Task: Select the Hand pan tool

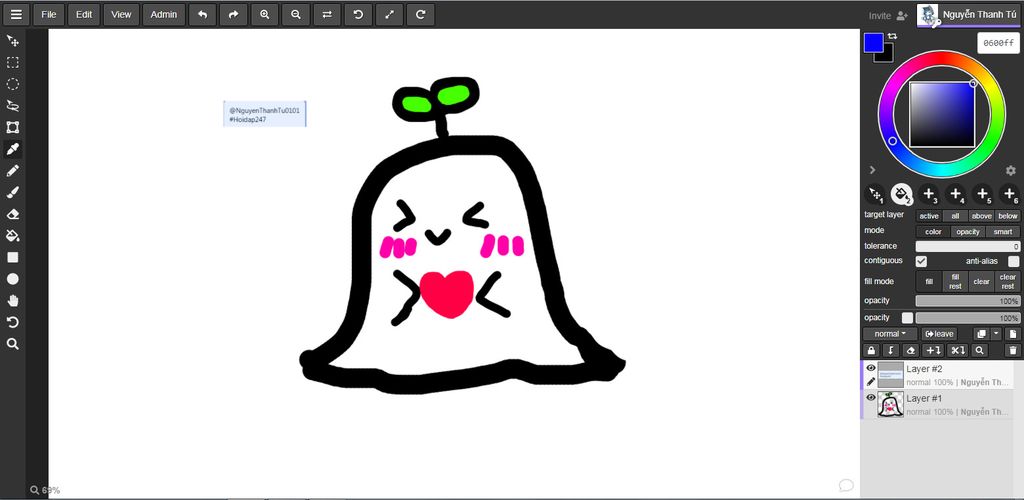Action: coord(12,300)
